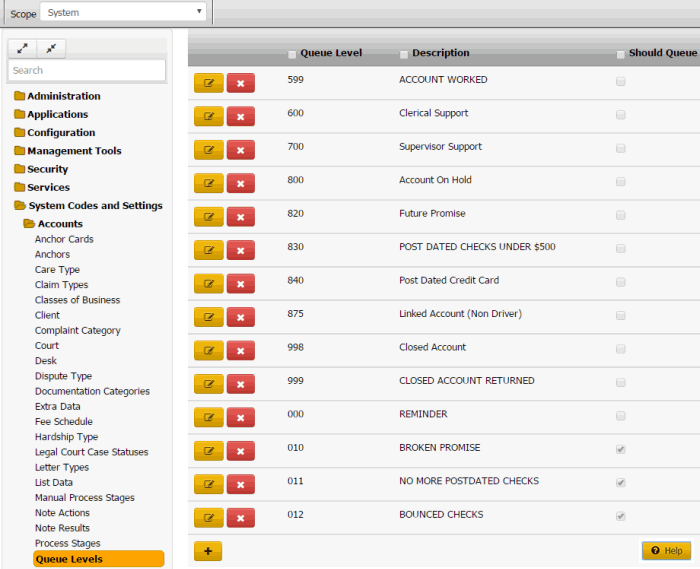Sort by Description column header
700x569 pixels.
click(x=440, y=53)
